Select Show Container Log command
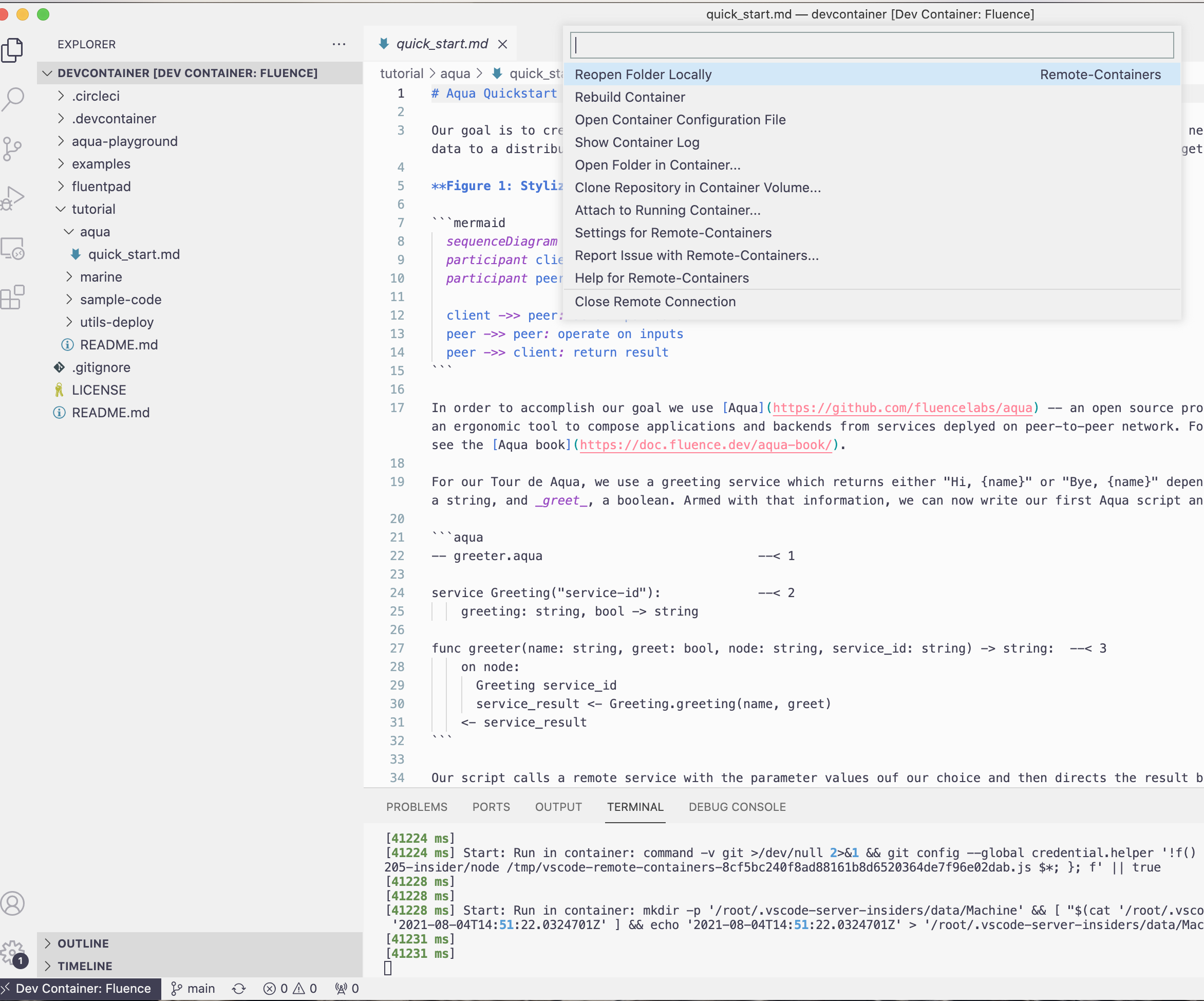The height and width of the screenshot is (1001, 1204). tap(872, 142)
